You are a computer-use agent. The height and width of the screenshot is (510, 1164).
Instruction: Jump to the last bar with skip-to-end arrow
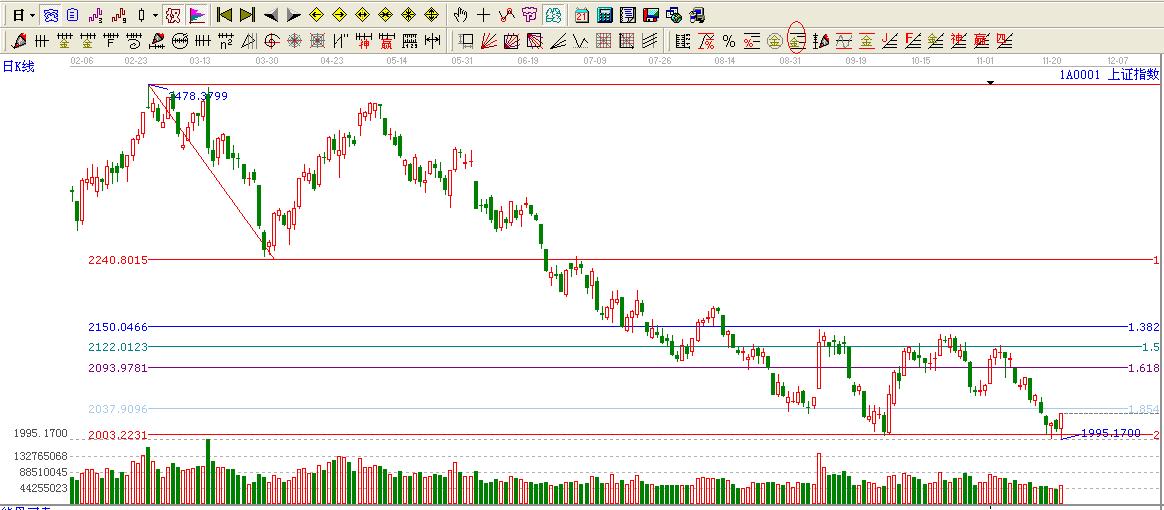247,15
